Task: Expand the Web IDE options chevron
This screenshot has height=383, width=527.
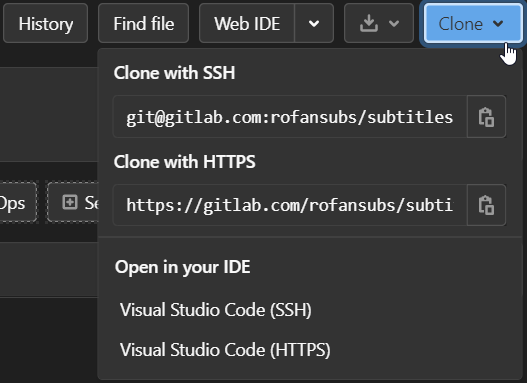Action: (x=314, y=24)
